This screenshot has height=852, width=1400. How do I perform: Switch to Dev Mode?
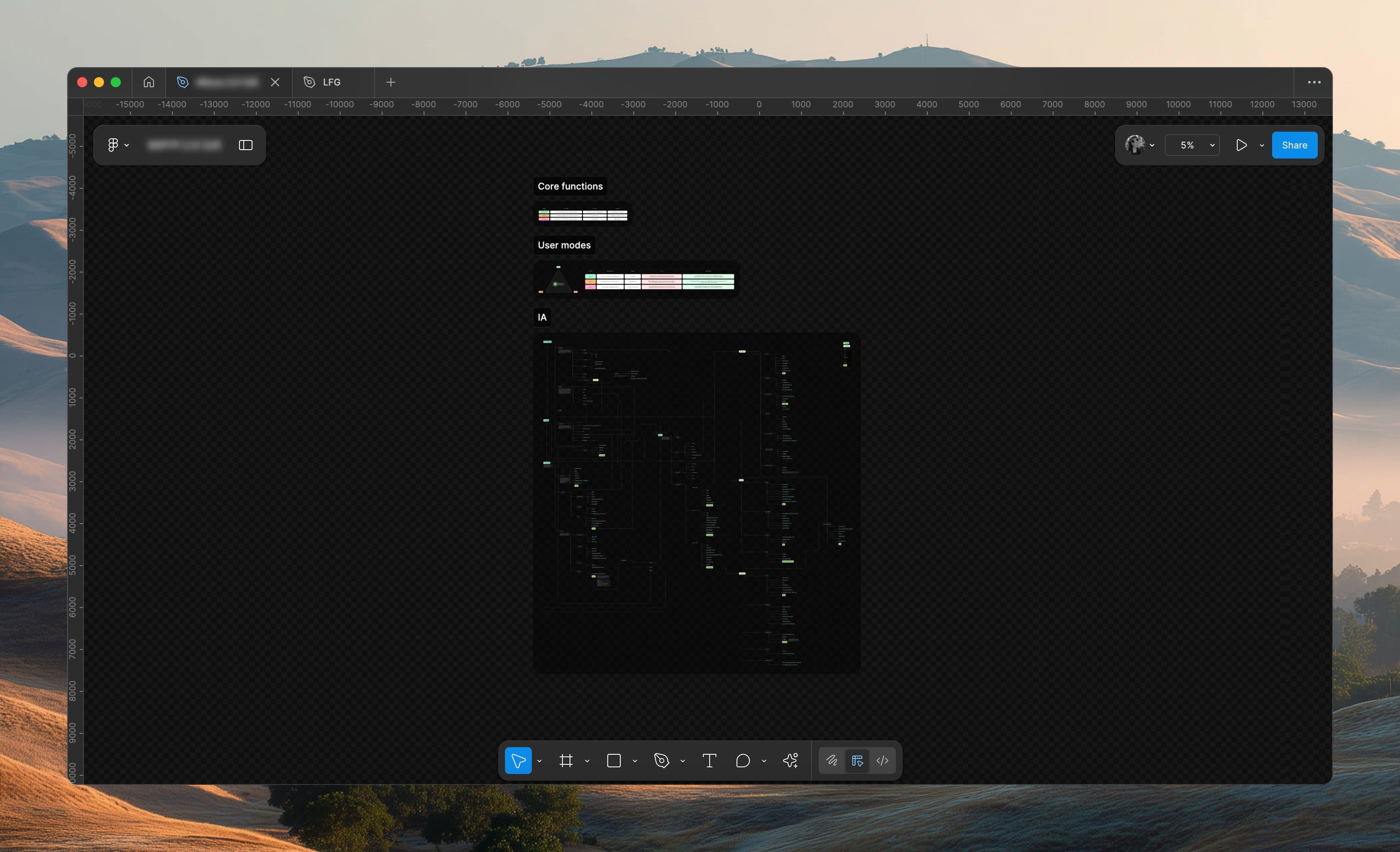pyautogui.click(x=882, y=761)
